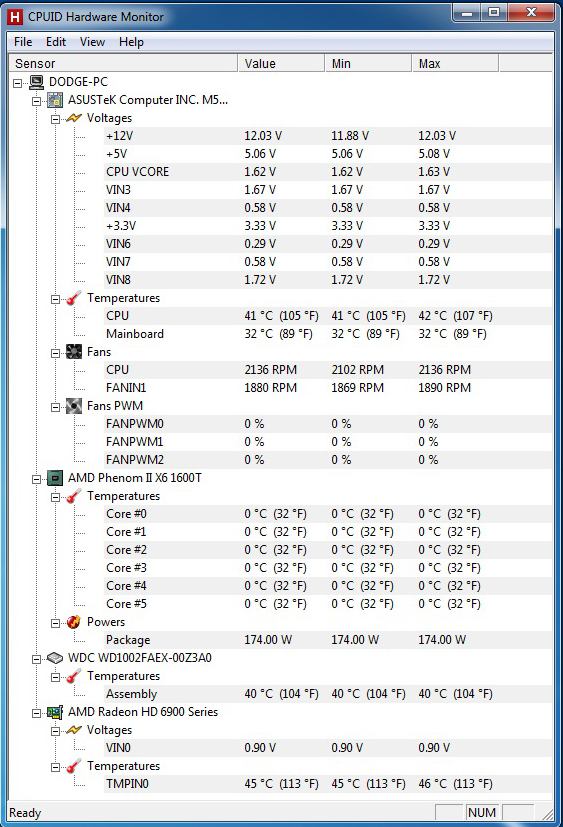Click the Radeon Temperatures thermometer icon
Screen dimensions: 563x827
(x=74, y=766)
